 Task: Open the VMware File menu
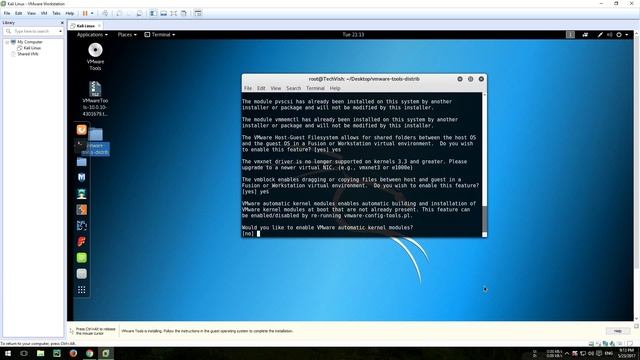7,13
